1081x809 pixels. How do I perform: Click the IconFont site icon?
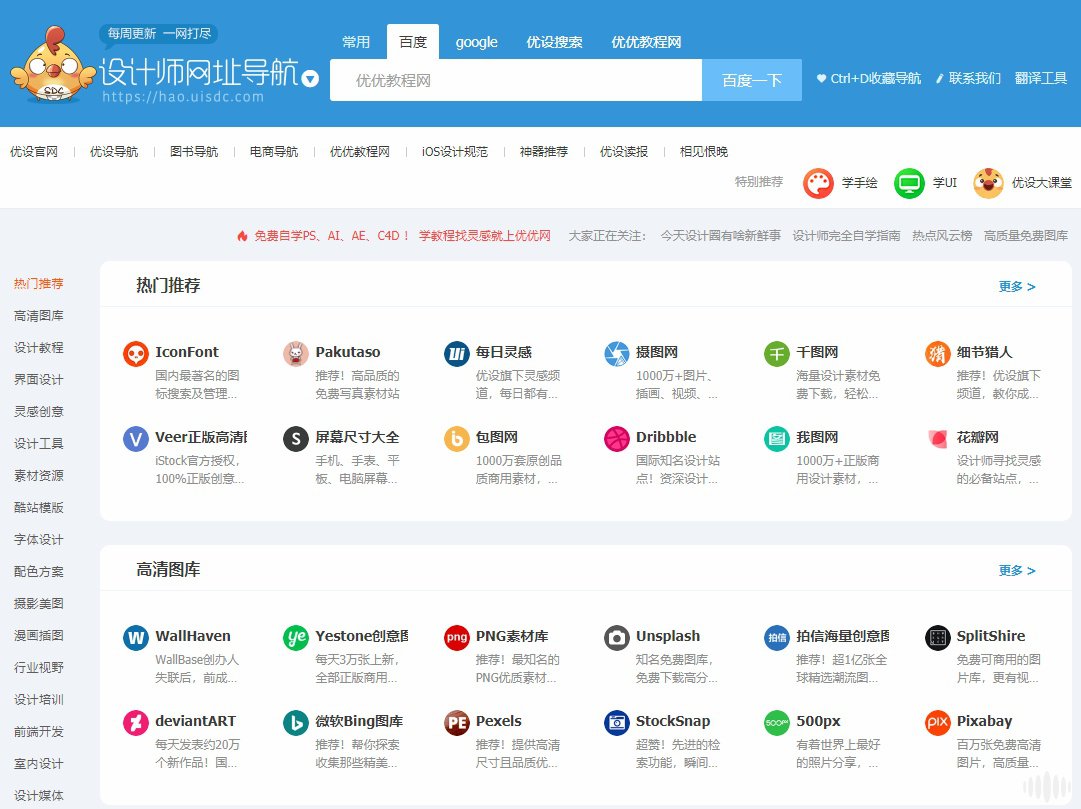[x=136, y=354]
